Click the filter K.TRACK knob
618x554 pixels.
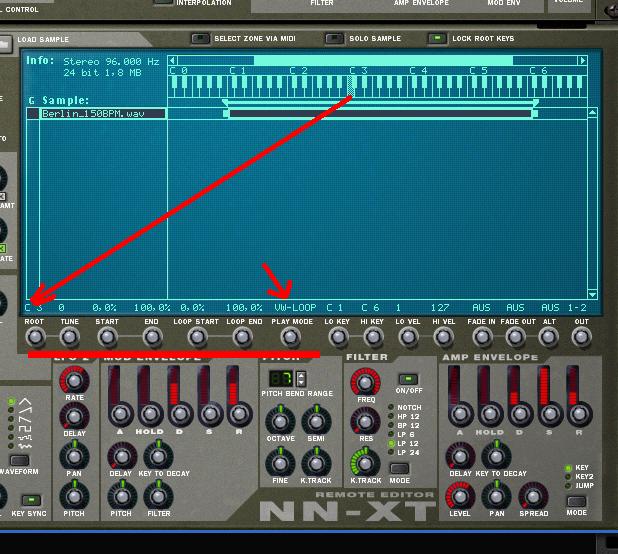(x=365, y=463)
